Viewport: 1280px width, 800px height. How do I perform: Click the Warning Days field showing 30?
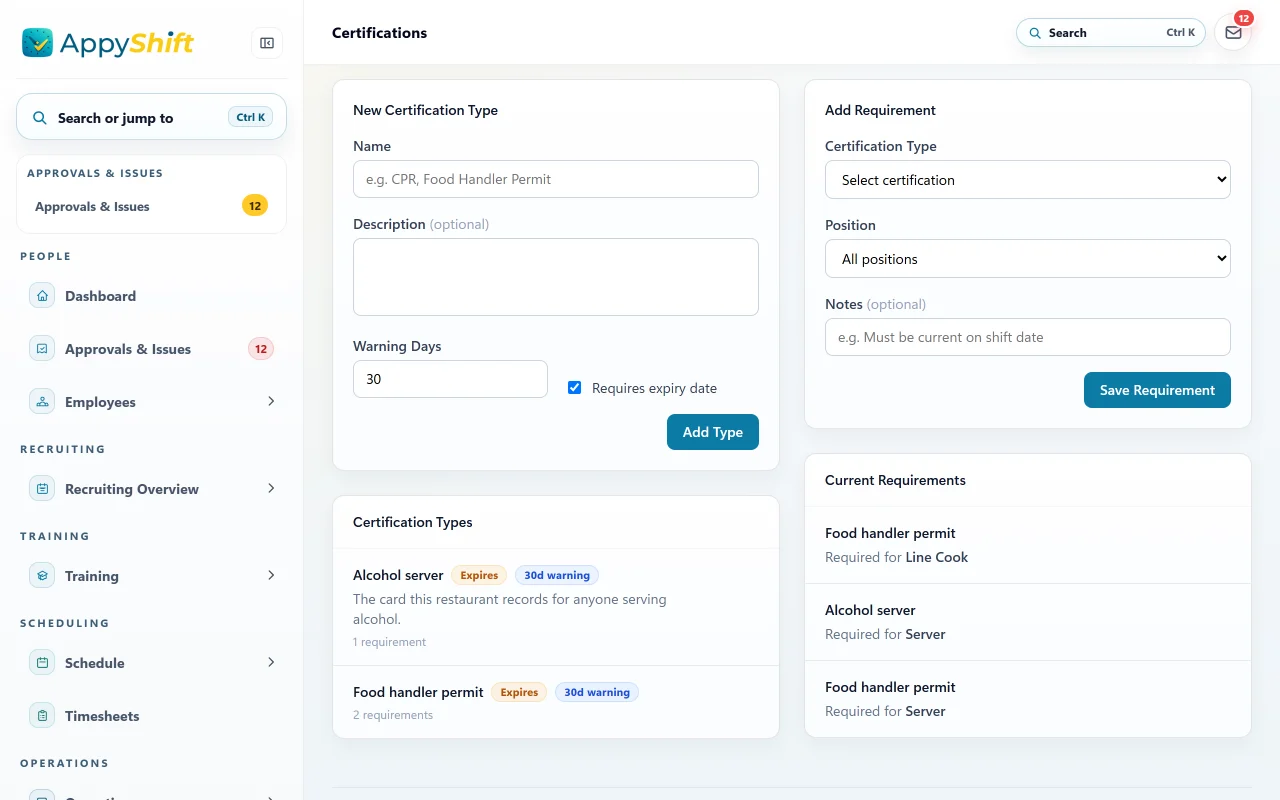click(450, 379)
